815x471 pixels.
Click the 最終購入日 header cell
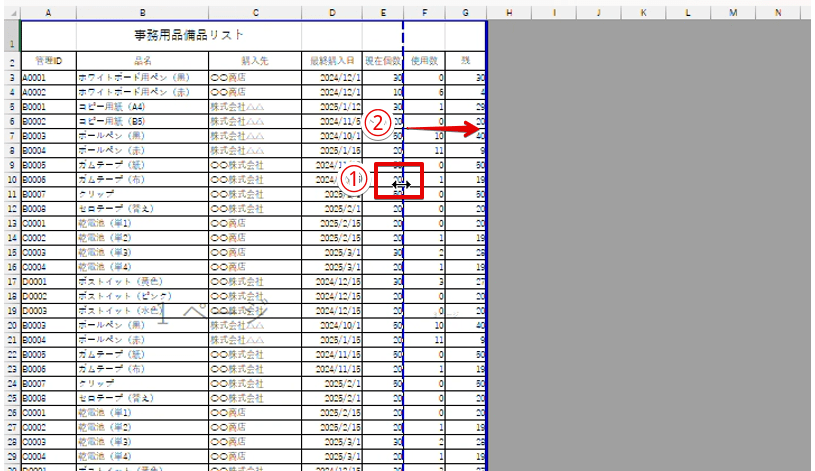point(332,62)
